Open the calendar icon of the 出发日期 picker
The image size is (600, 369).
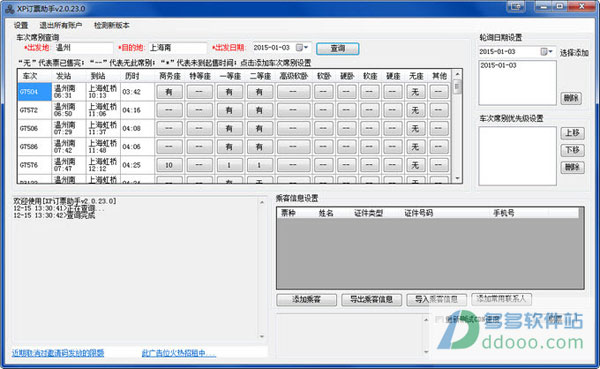(x=299, y=48)
